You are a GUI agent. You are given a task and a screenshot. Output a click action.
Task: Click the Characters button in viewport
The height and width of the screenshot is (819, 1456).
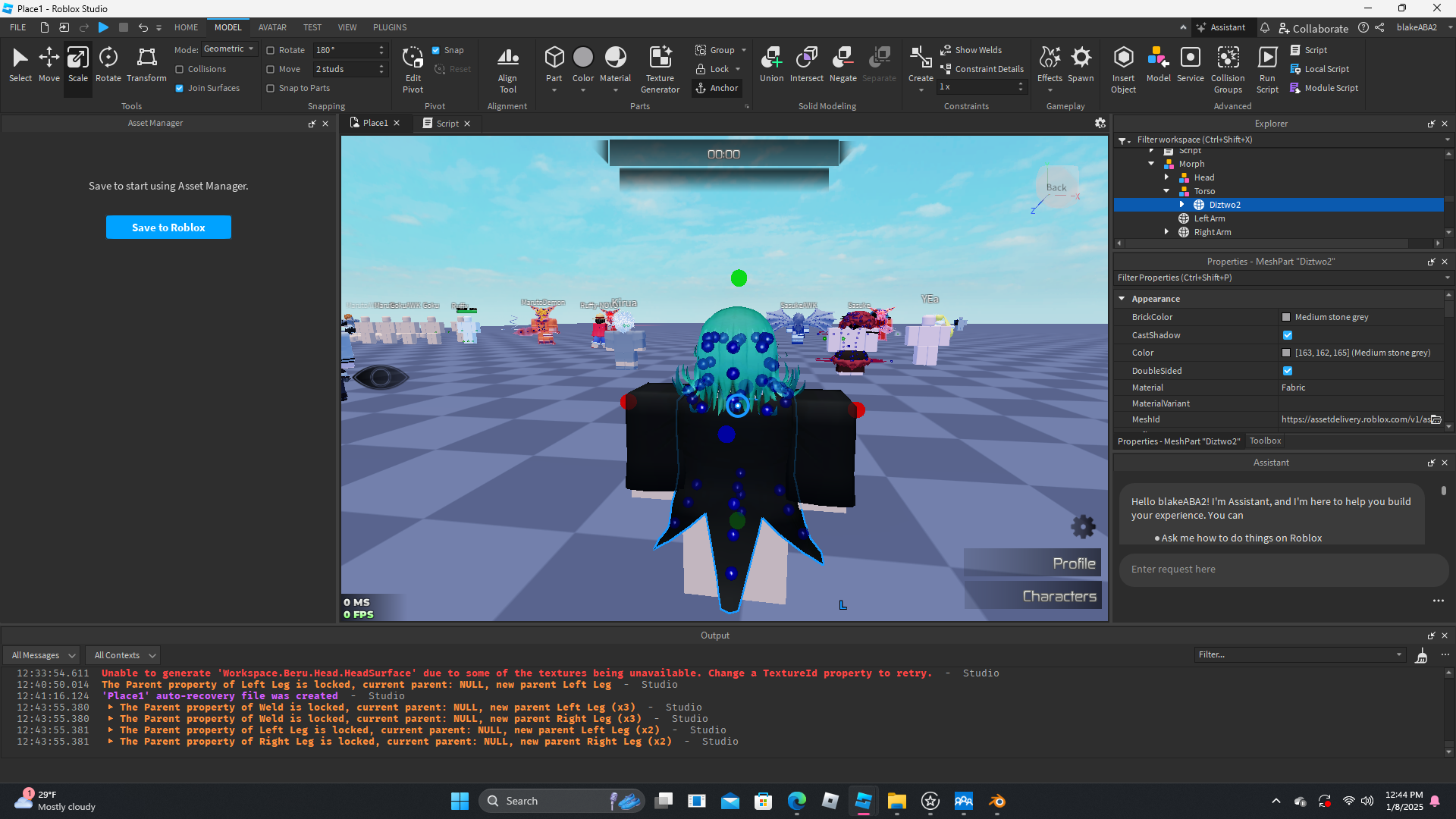point(1032,596)
